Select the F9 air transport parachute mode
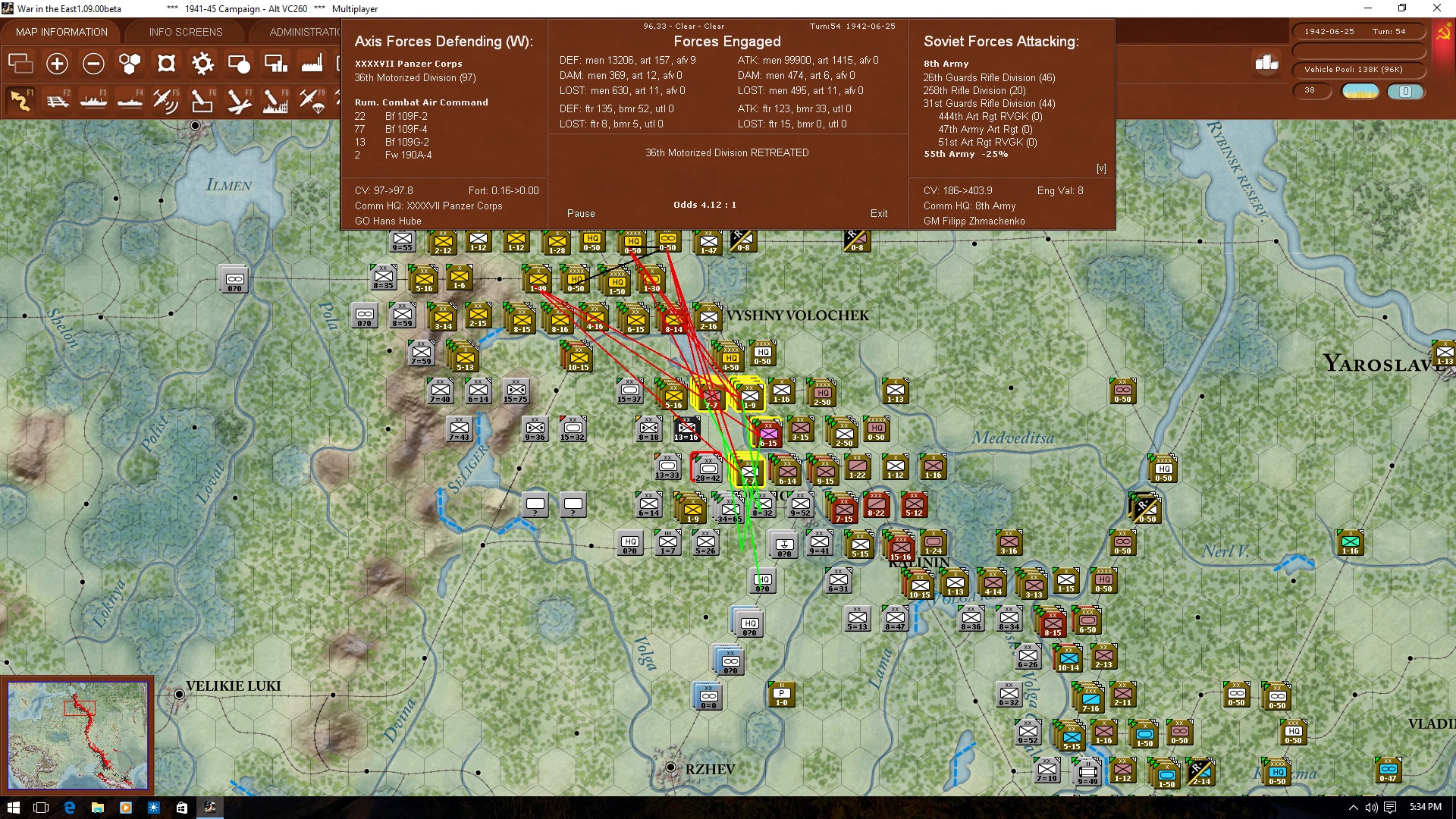1456x819 pixels. tap(312, 100)
